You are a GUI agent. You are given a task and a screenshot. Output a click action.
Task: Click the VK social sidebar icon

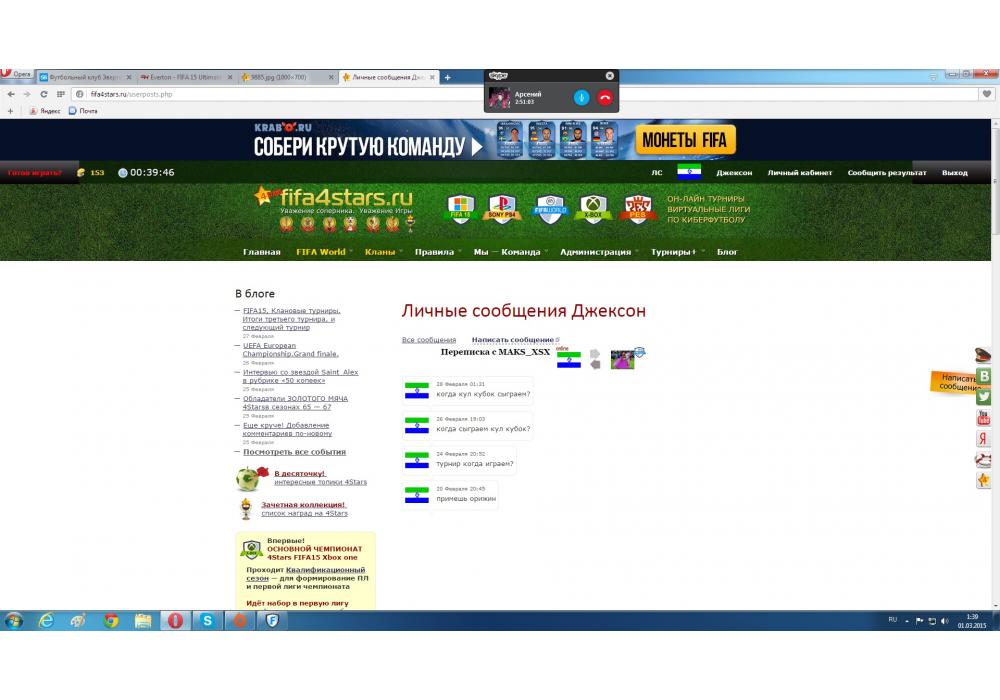coord(984,376)
